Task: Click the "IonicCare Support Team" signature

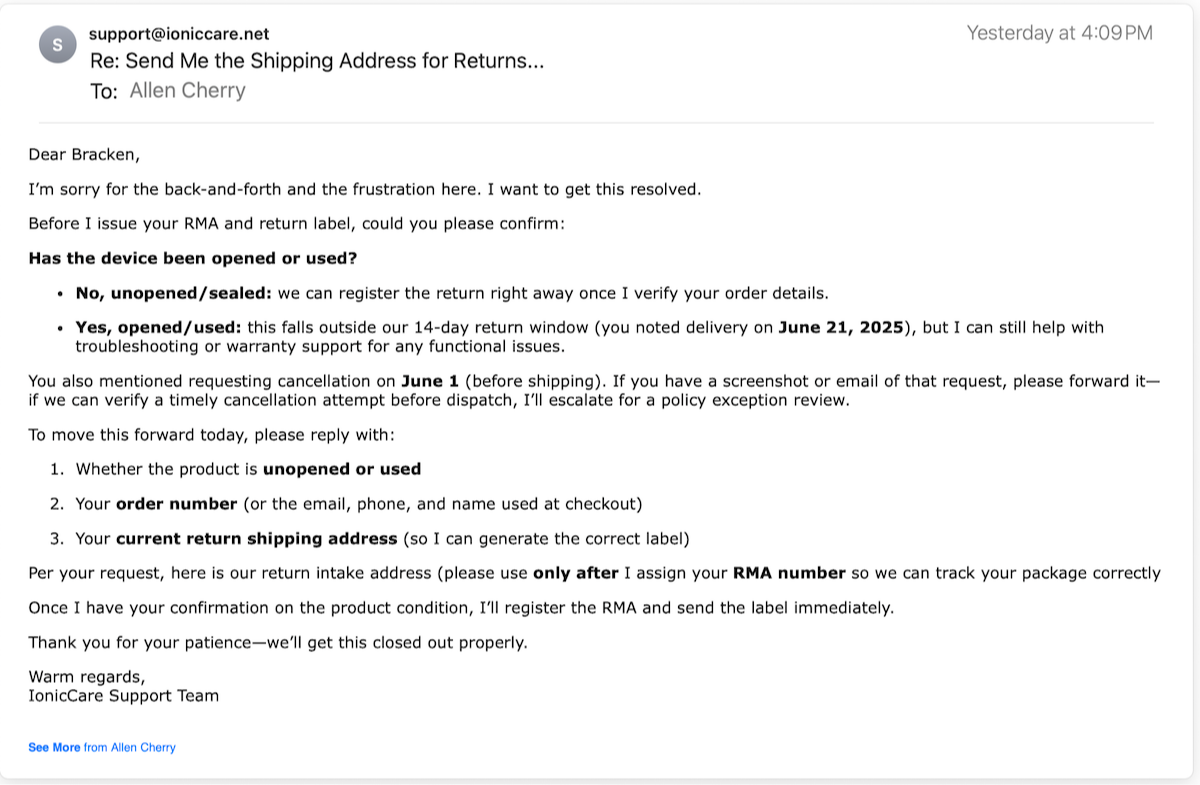Action: click(123, 695)
